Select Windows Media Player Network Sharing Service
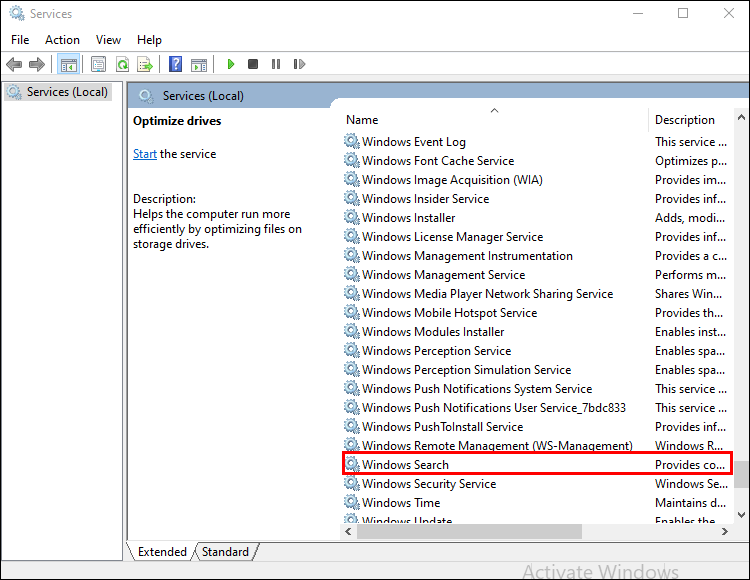The image size is (750, 580). tap(487, 294)
